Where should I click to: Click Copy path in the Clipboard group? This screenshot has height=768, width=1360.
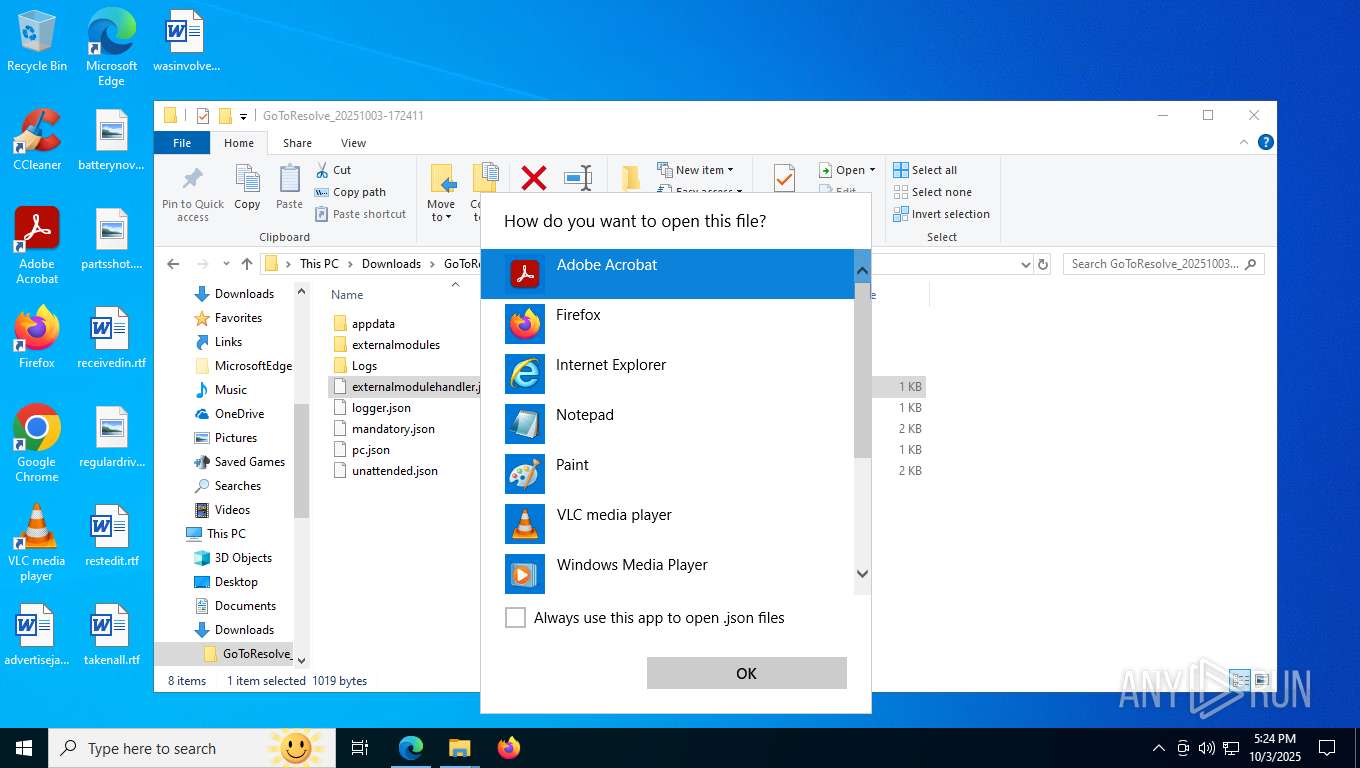(x=350, y=192)
